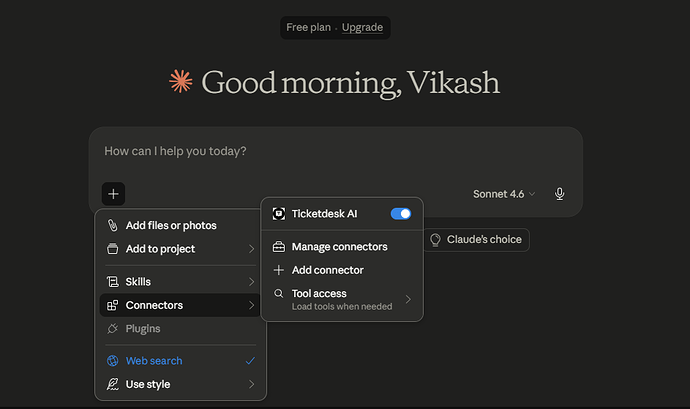Expand the Use style submenu chevron
This screenshot has height=409, width=690.
[251, 384]
